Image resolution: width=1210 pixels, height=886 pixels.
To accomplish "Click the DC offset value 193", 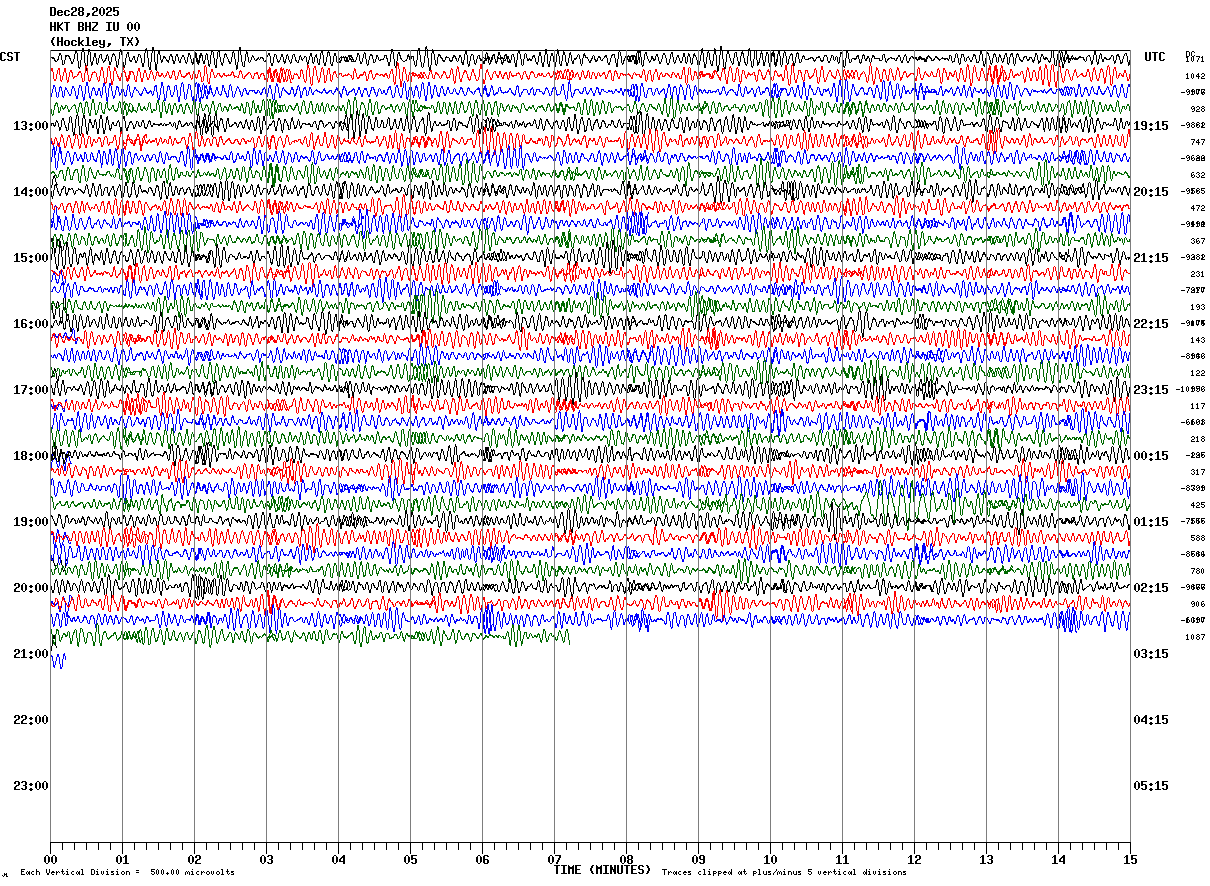I will (x=1197, y=307).
